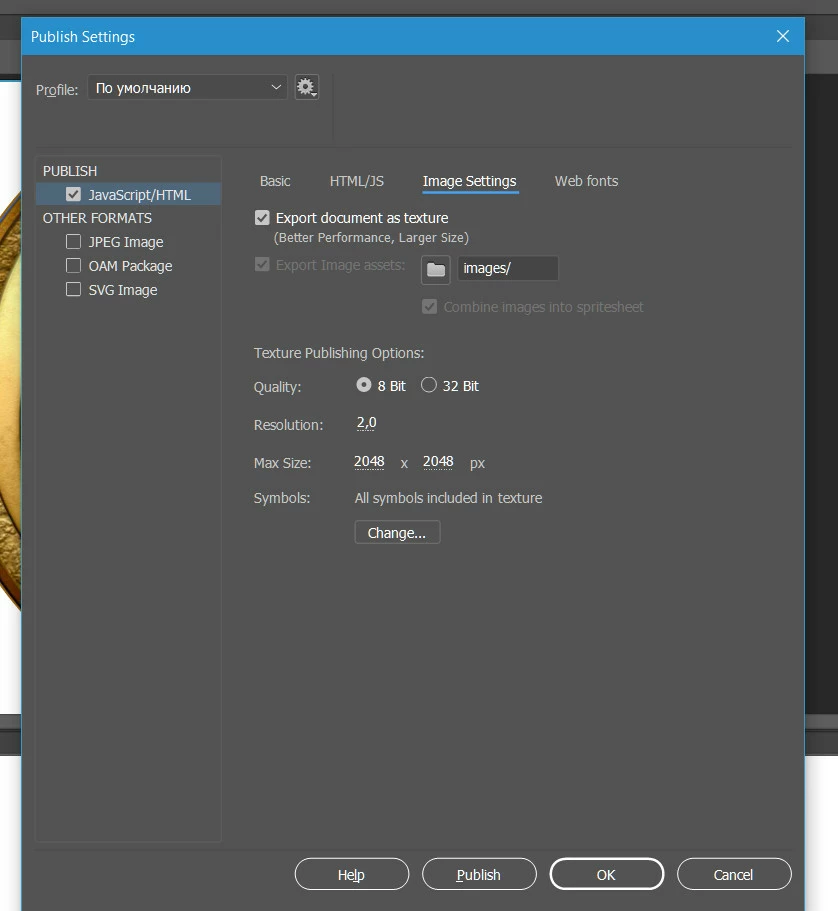Image resolution: width=838 pixels, height=911 pixels.
Task: Click 'All symbols included in texture' text
Action: point(448,498)
